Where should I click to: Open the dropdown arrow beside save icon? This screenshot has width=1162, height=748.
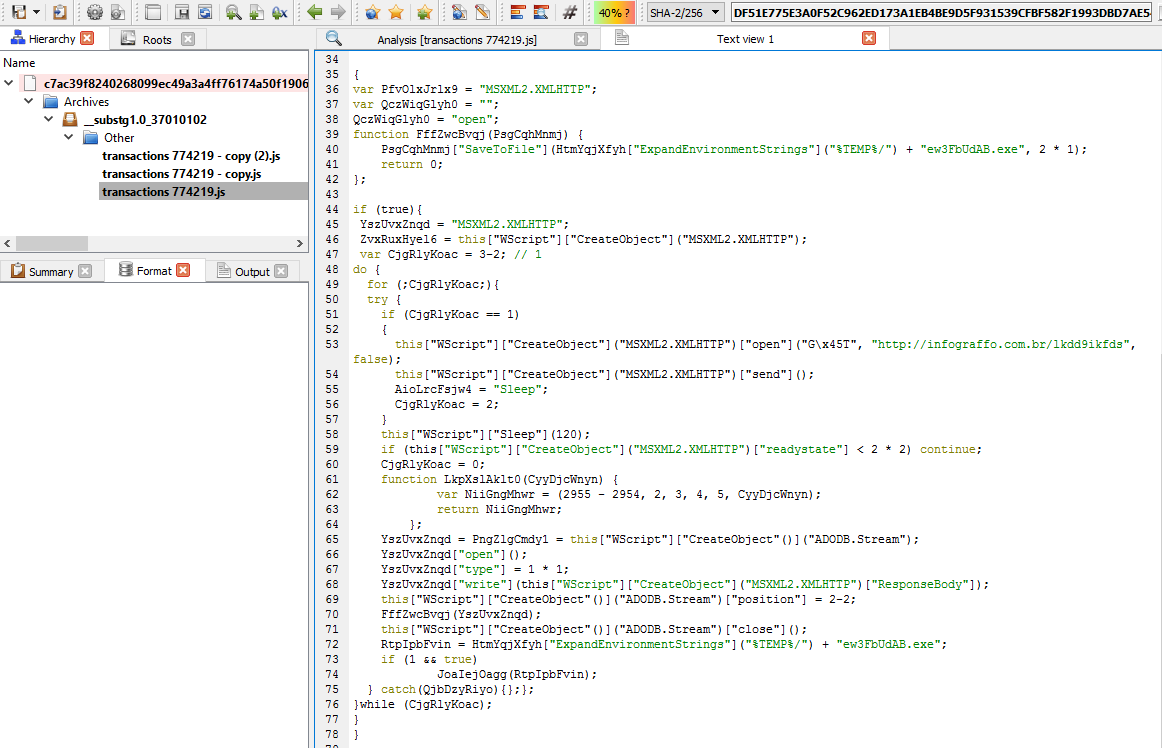pyautogui.click(x=36, y=12)
